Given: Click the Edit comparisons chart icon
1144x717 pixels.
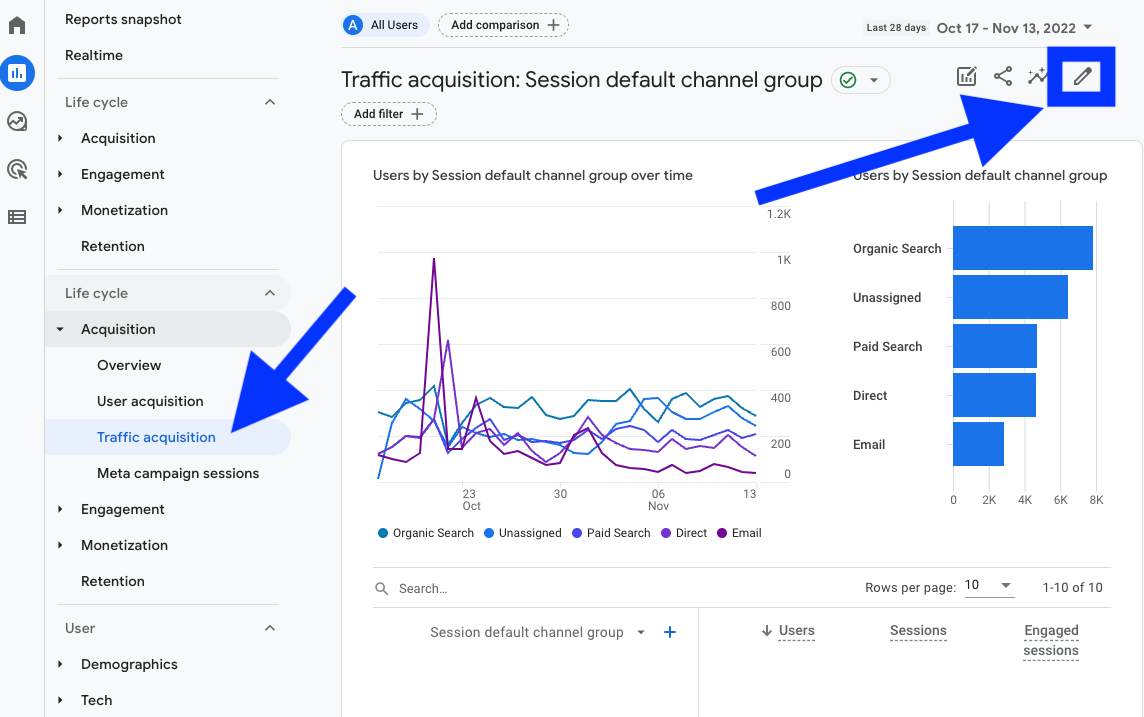Looking at the screenshot, I should pyautogui.click(x=967, y=76).
